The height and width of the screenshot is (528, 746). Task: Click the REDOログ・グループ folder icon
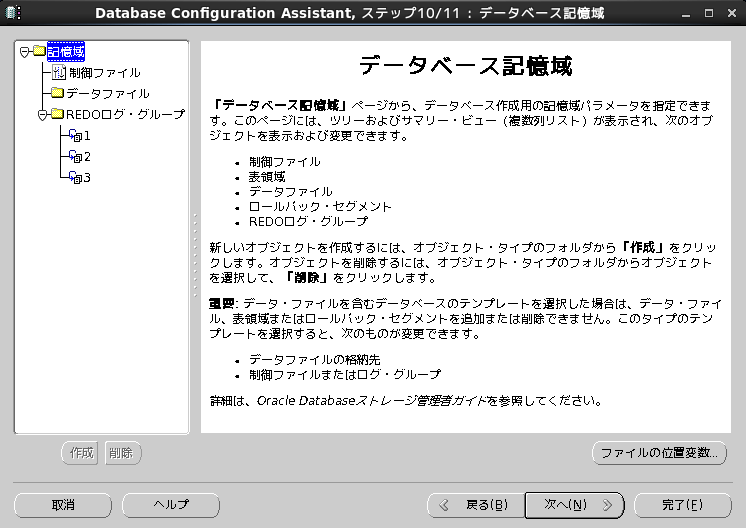point(57,115)
